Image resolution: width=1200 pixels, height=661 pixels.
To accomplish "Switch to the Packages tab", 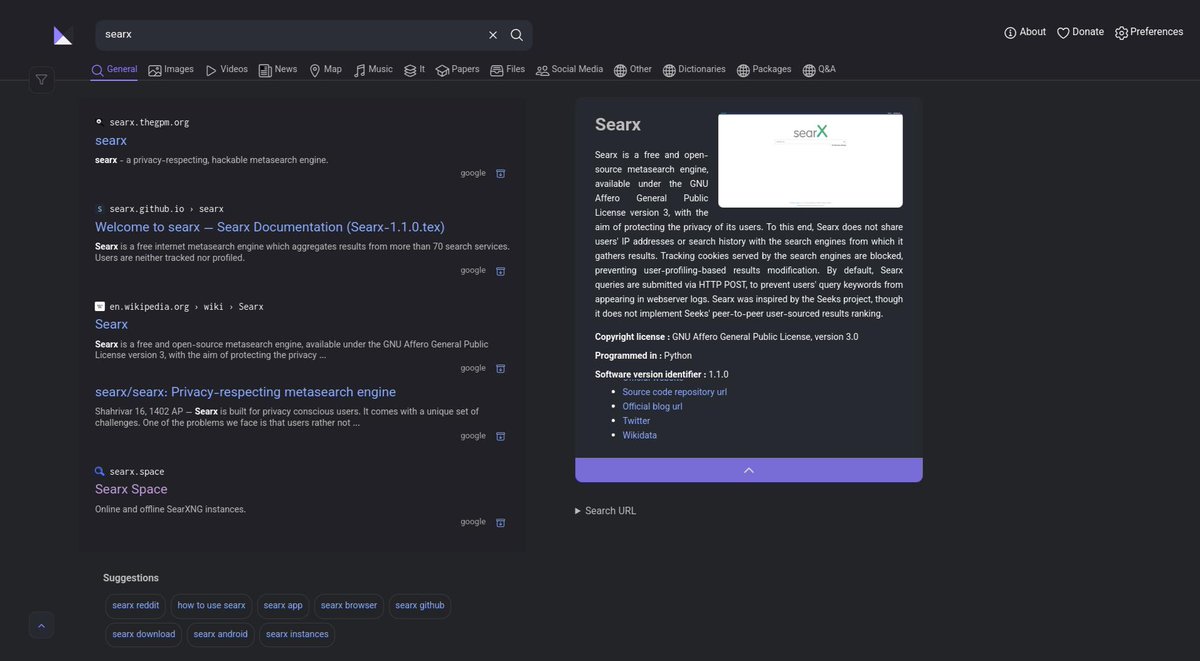I will coord(764,70).
